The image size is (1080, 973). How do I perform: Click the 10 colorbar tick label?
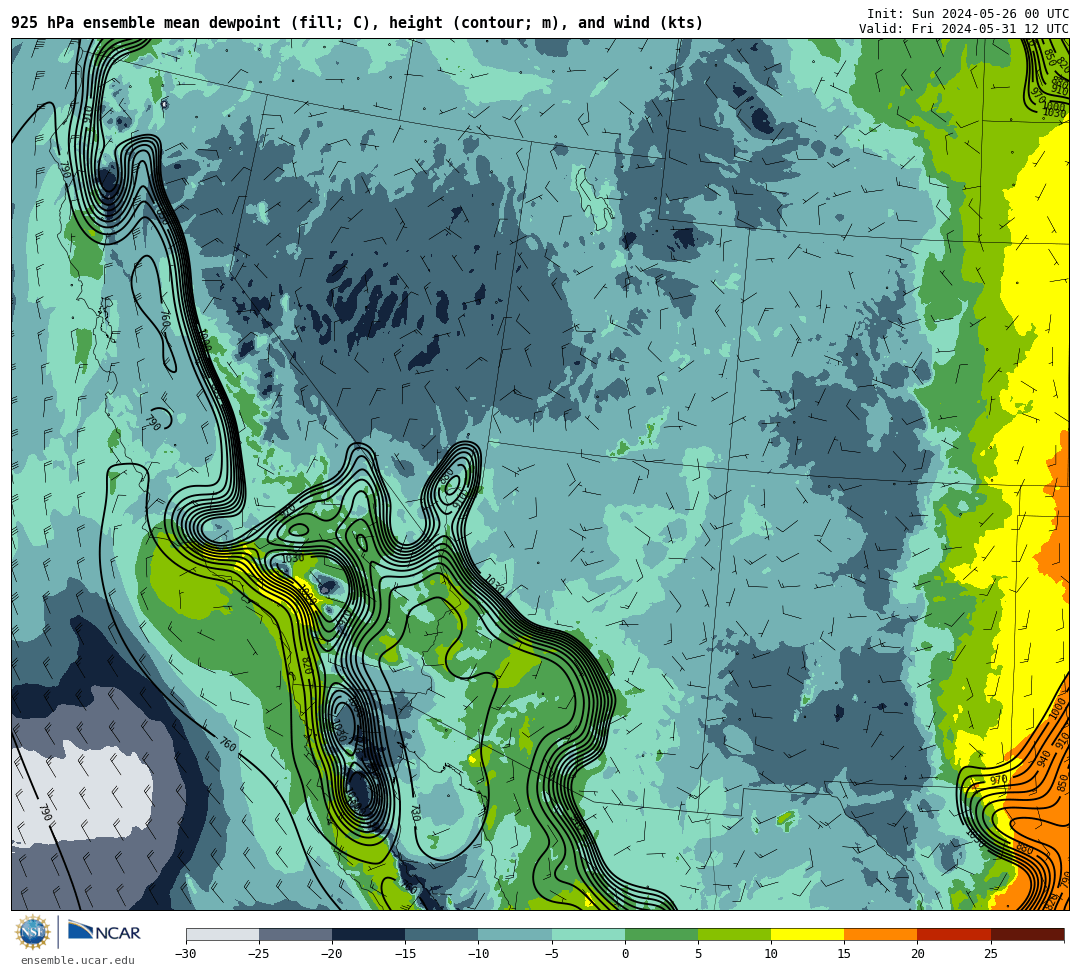[771, 954]
